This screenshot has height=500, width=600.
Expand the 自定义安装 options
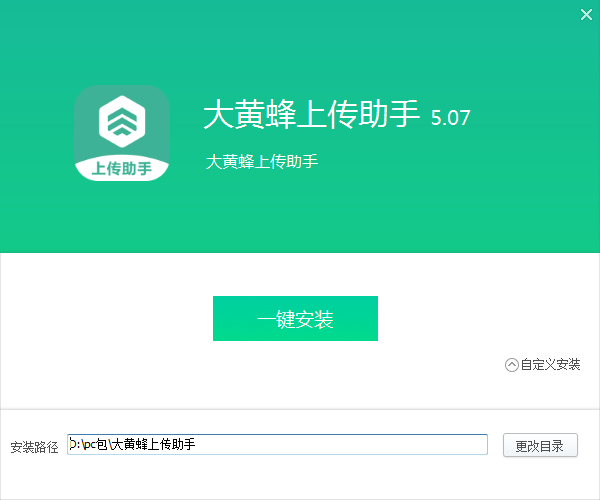click(543, 365)
